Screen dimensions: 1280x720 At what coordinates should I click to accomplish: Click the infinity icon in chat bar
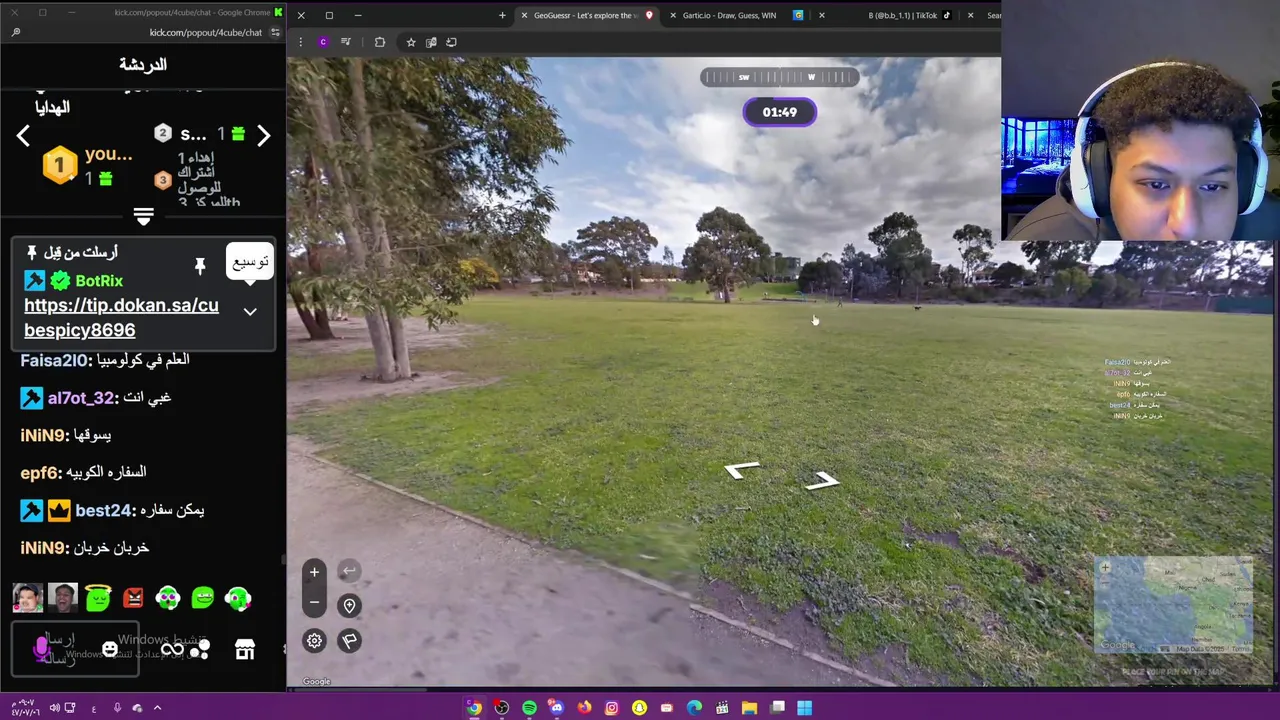point(172,650)
